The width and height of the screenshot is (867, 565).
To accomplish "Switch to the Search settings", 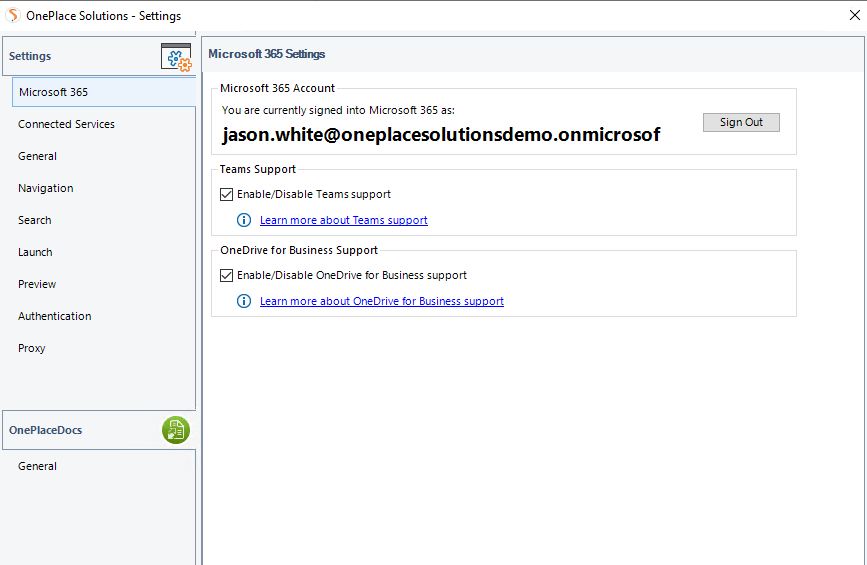I will click(x=34, y=220).
